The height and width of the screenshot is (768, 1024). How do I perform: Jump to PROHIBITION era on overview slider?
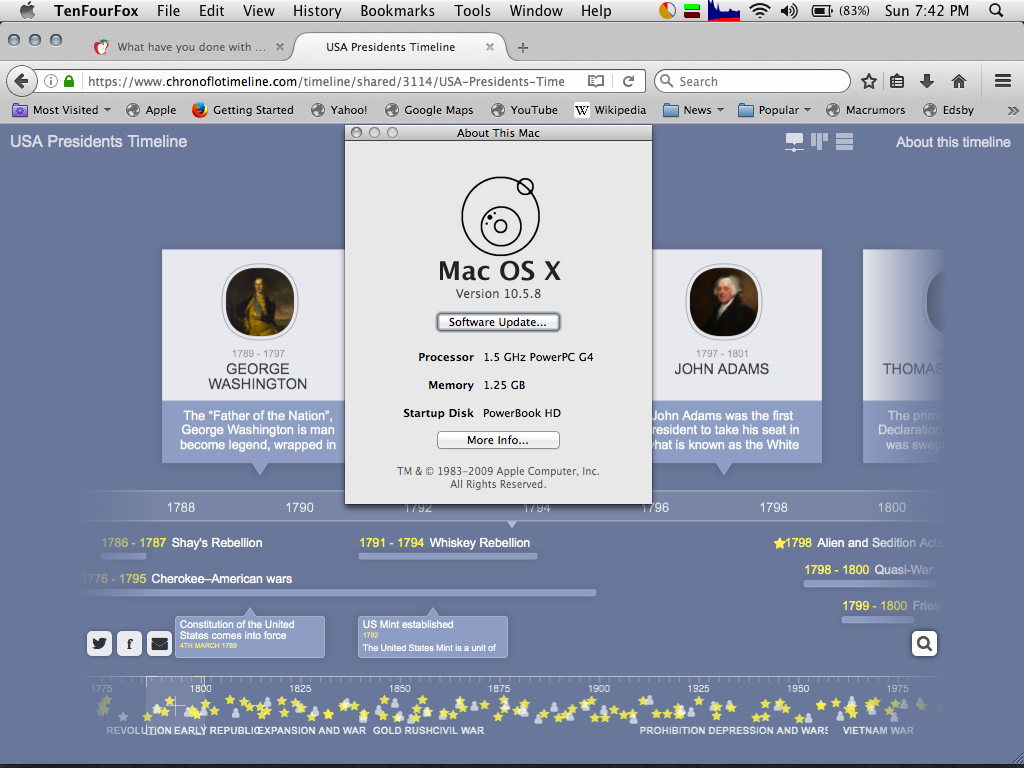(672, 730)
